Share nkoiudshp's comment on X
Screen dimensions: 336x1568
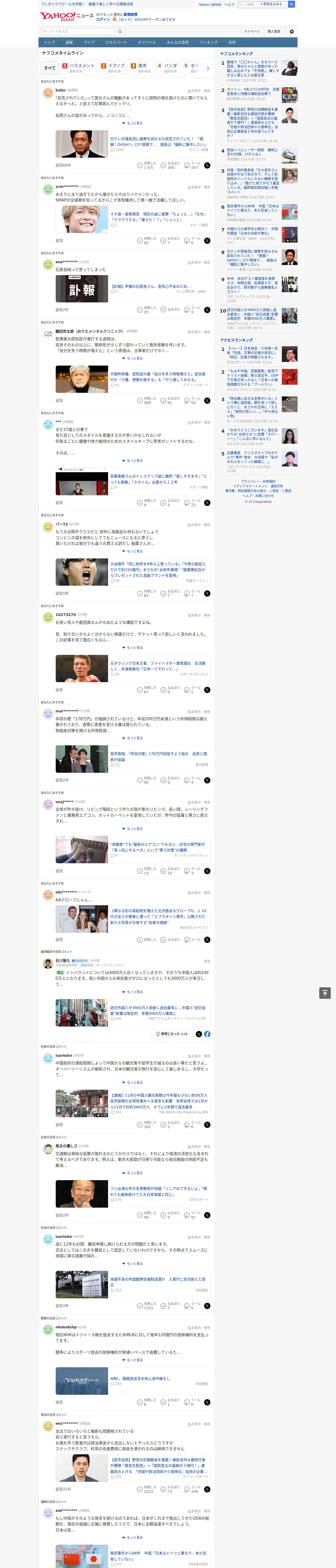point(207,1402)
